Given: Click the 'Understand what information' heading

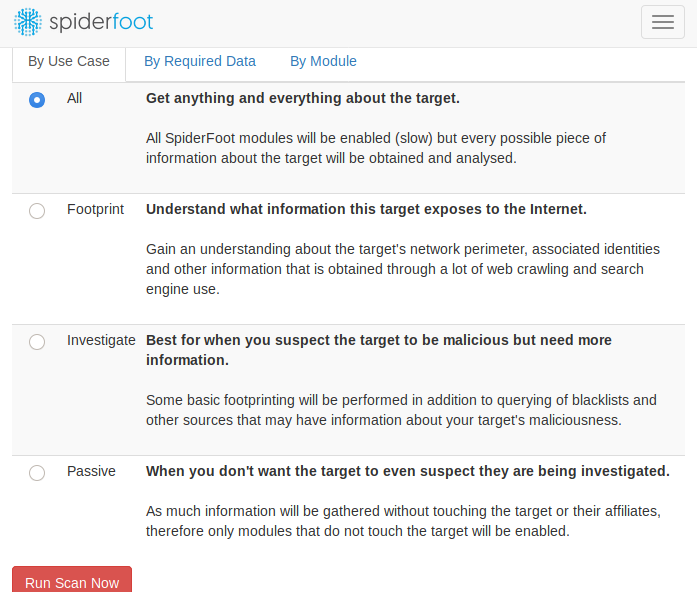Looking at the screenshot, I should (366, 209).
